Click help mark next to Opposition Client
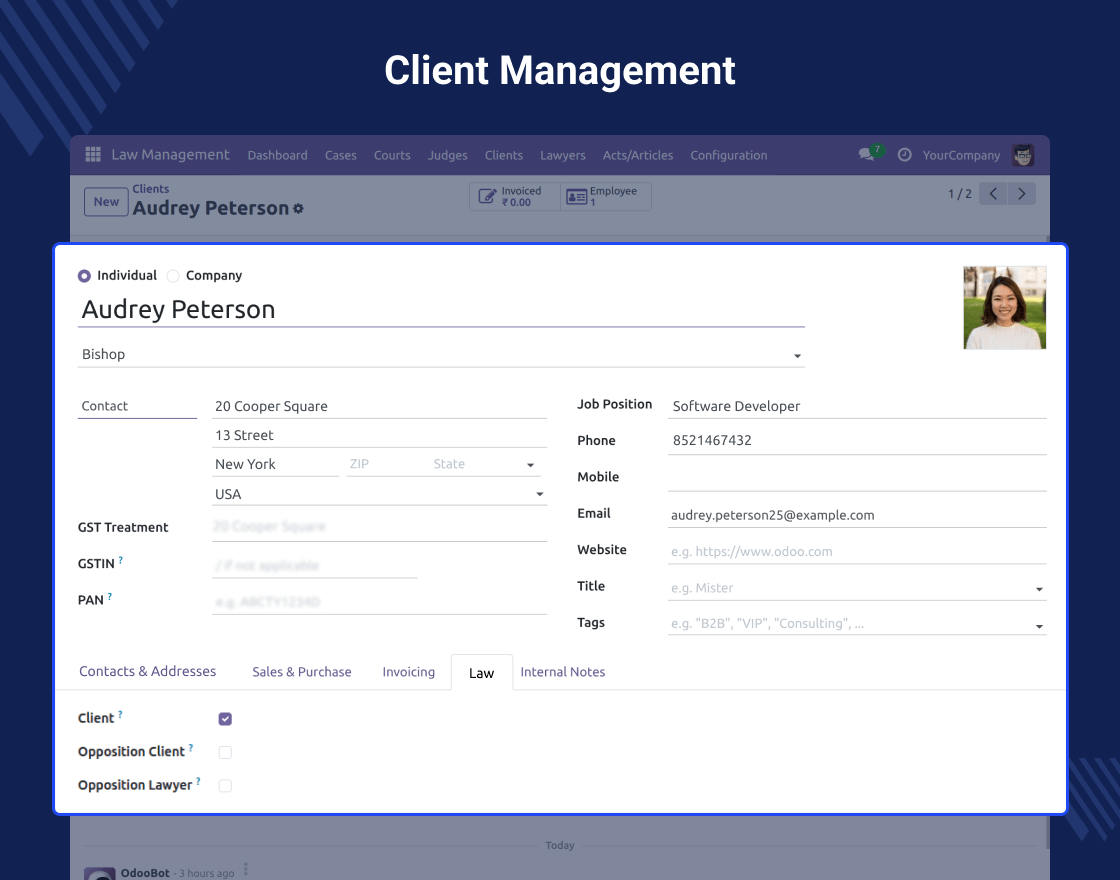The width and height of the screenshot is (1120, 880). coord(191,748)
